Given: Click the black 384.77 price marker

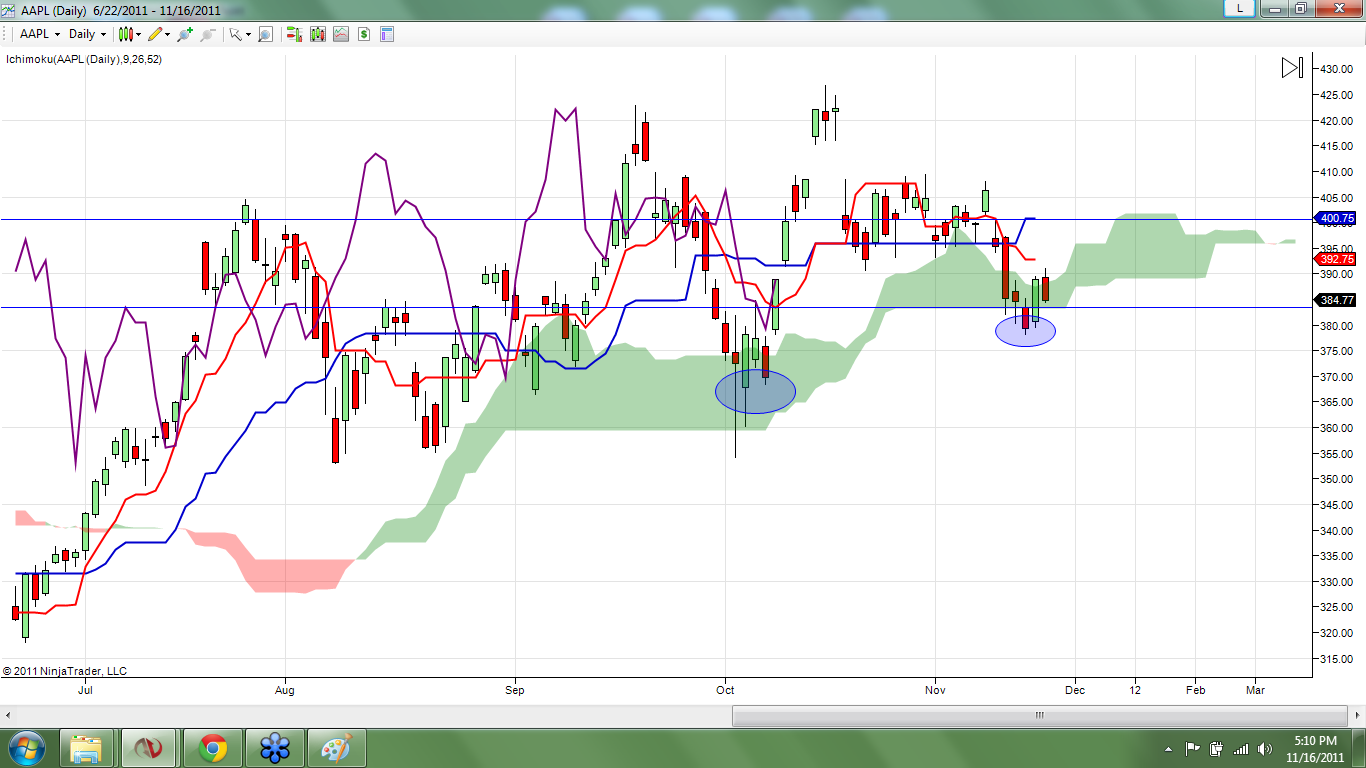Looking at the screenshot, I should (x=1337, y=299).
